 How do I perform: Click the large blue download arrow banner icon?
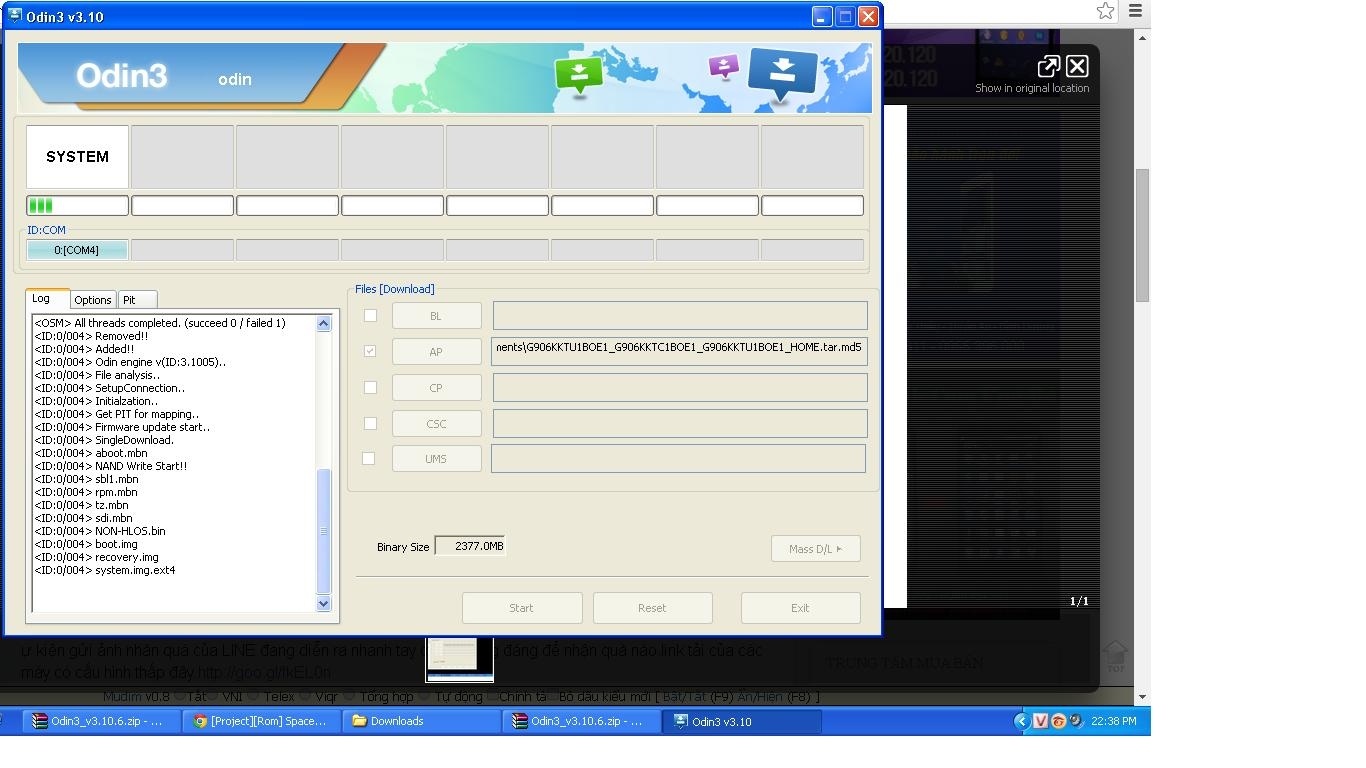click(x=782, y=74)
